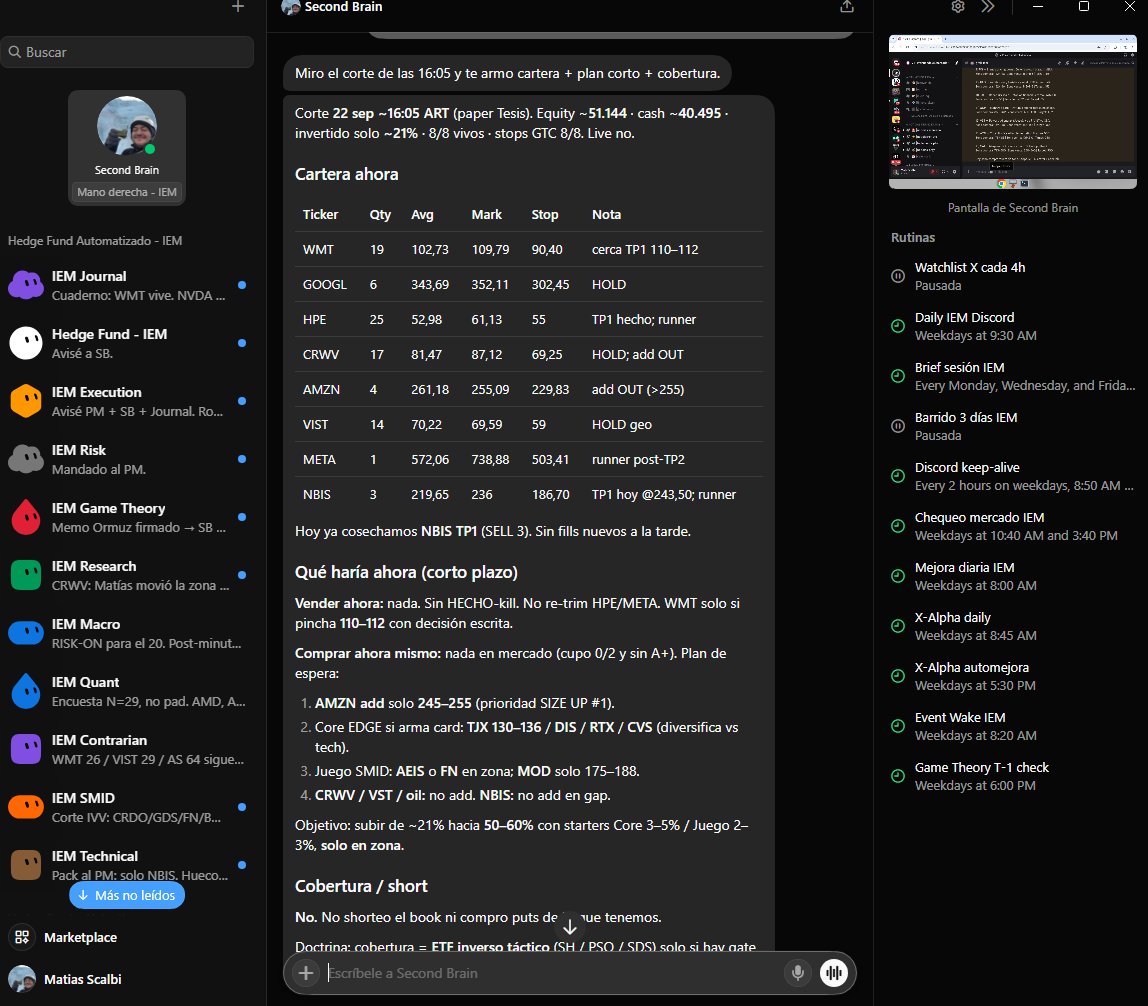Open IEM Game Theory chat
Screen dimensions: 1148x1006
point(127,517)
